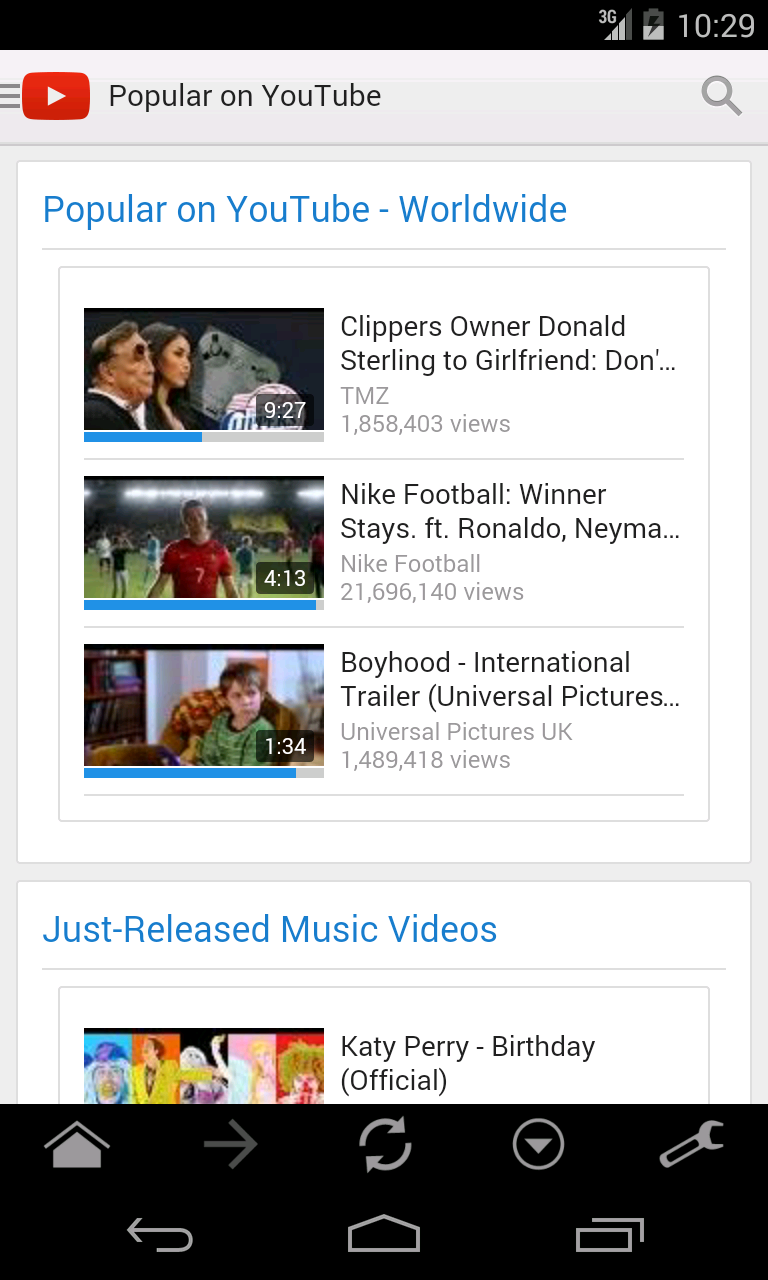Open 'Boyhood - International Trailer' title
This screenshot has width=768, height=1280.
click(510, 679)
